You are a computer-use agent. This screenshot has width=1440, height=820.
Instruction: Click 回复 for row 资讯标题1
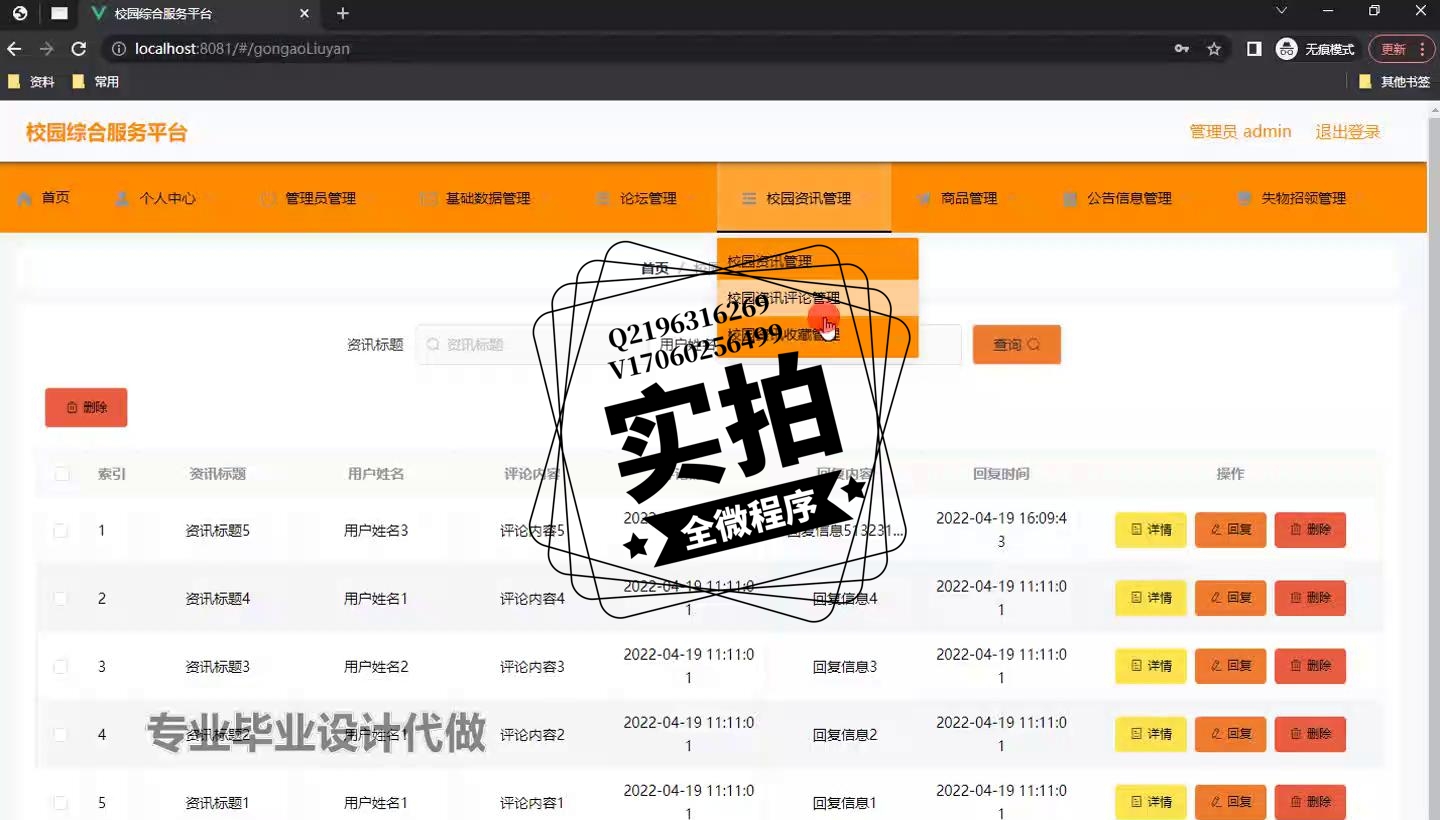[1231, 802]
